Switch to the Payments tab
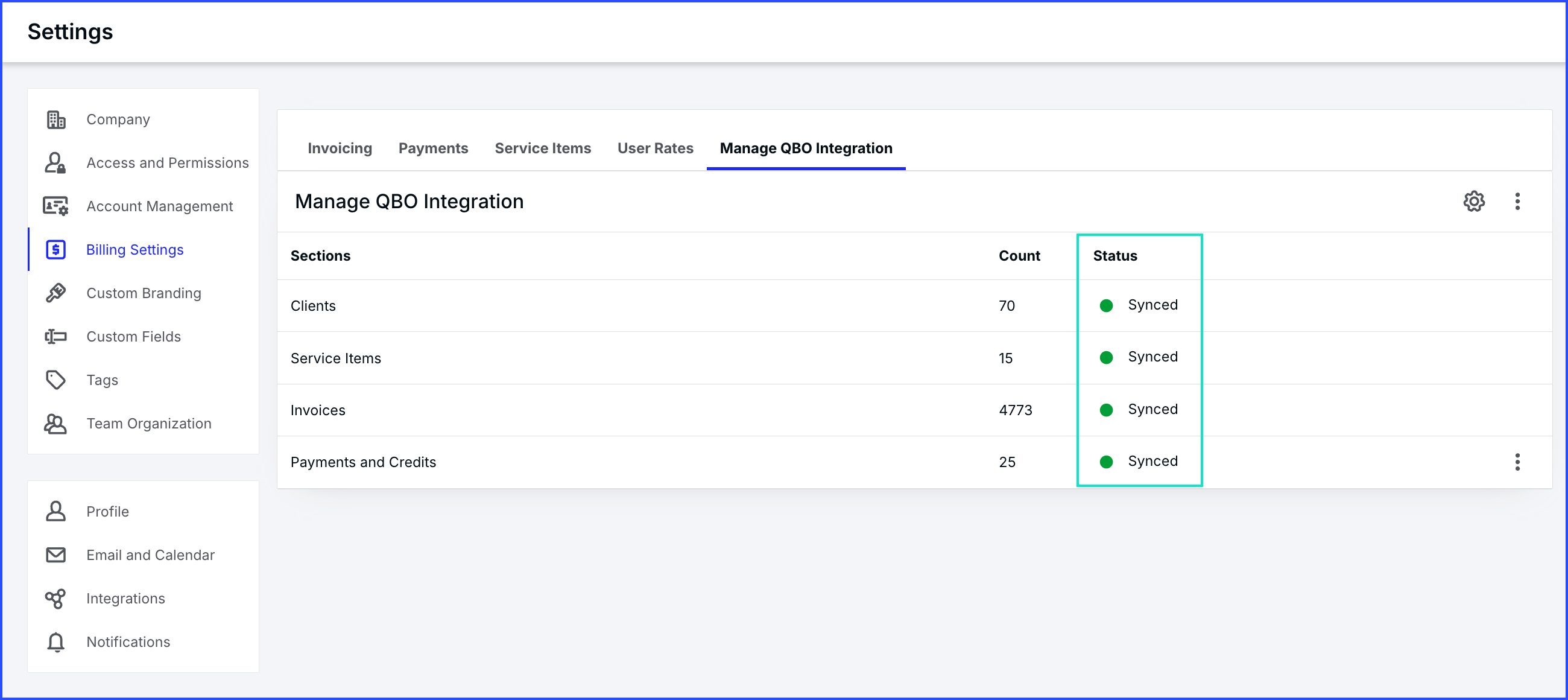This screenshot has height=700, width=1568. pyautogui.click(x=434, y=148)
